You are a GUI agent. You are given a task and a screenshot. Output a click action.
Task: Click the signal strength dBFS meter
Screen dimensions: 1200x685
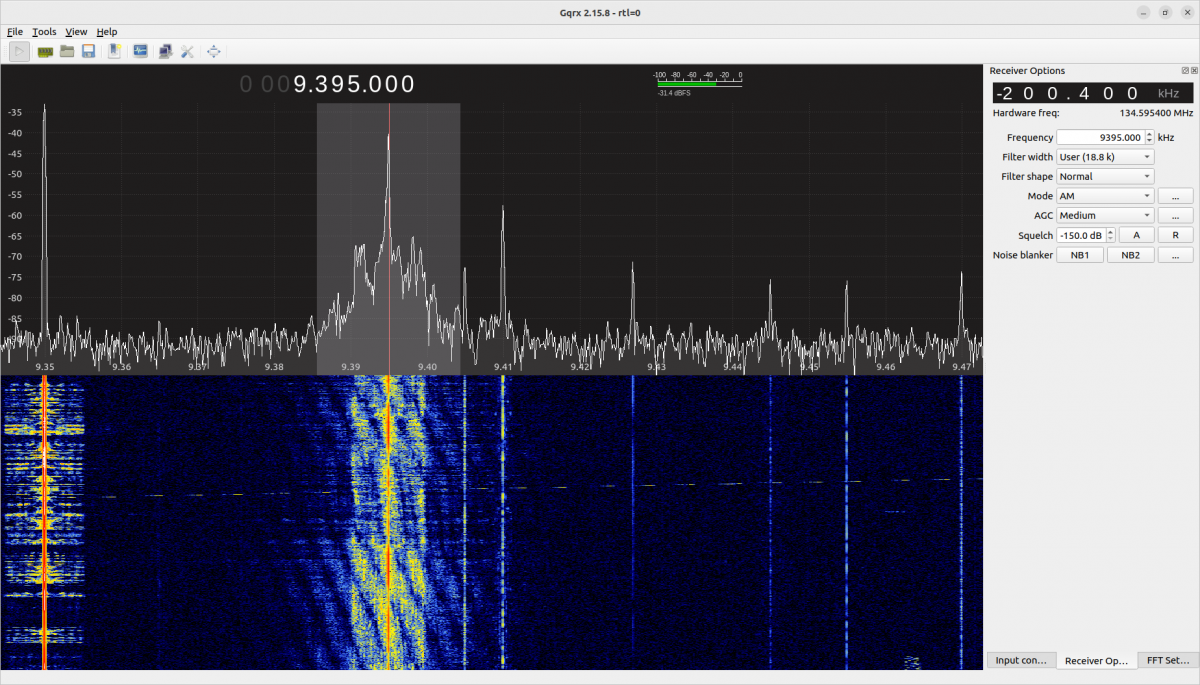pyautogui.click(x=698, y=82)
